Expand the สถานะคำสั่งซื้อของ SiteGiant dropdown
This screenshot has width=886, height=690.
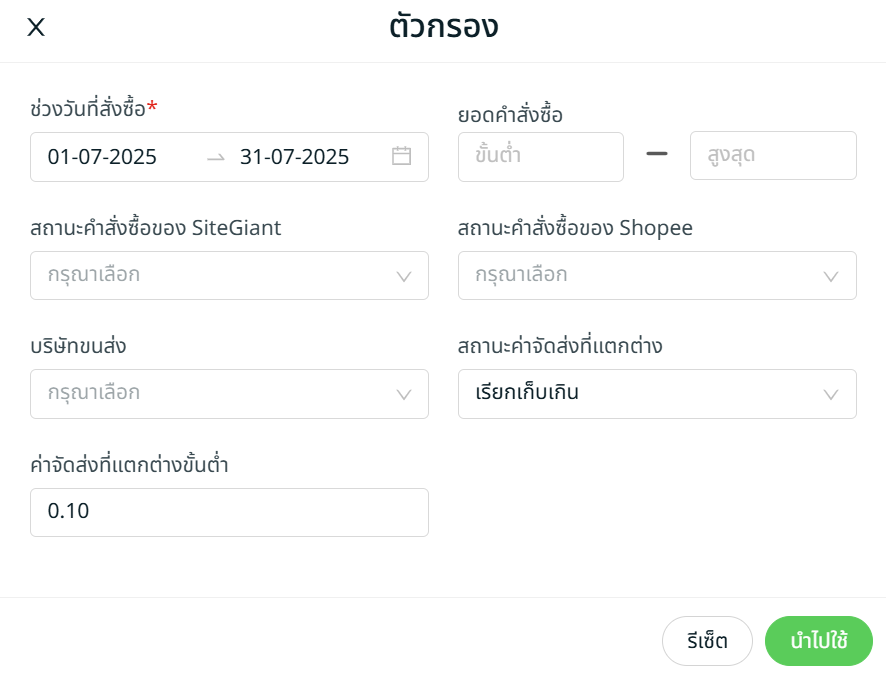[x=215, y=275]
